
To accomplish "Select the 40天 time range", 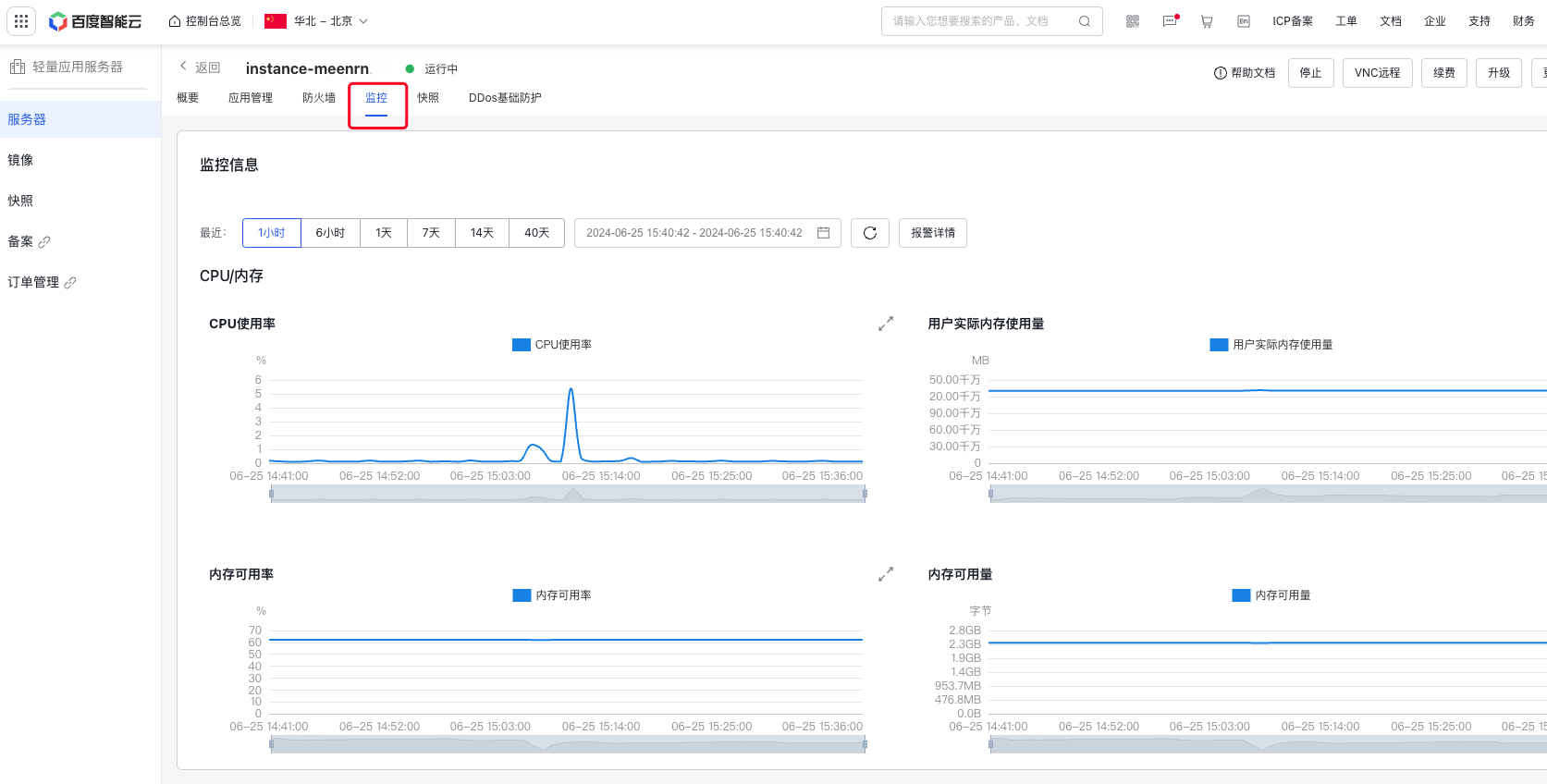I will coord(537,233).
